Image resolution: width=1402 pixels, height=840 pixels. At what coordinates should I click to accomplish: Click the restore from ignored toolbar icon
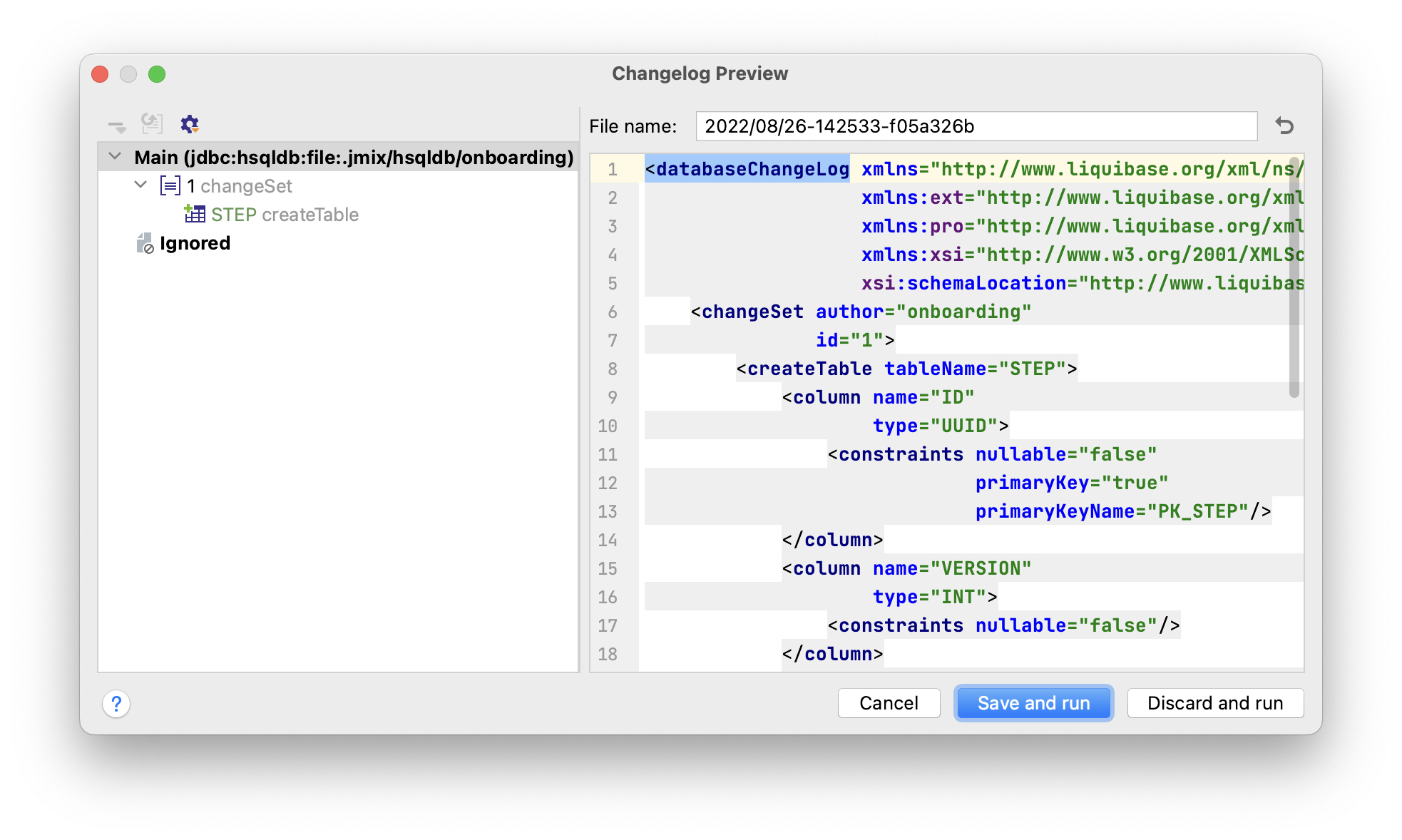click(x=152, y=124)
